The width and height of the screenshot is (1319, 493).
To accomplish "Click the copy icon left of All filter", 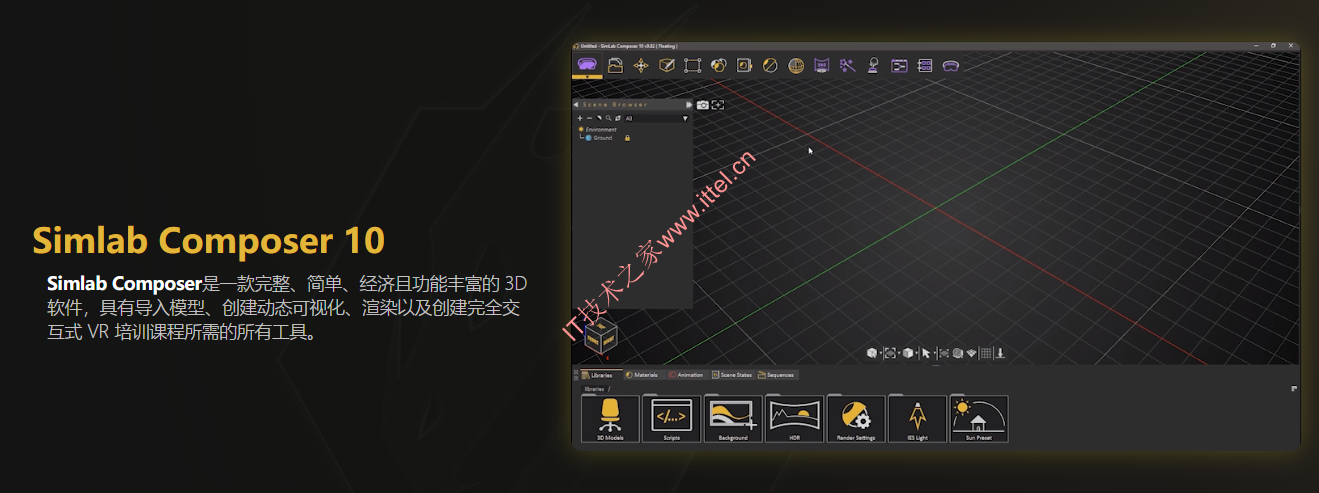I will pos(618,118).
